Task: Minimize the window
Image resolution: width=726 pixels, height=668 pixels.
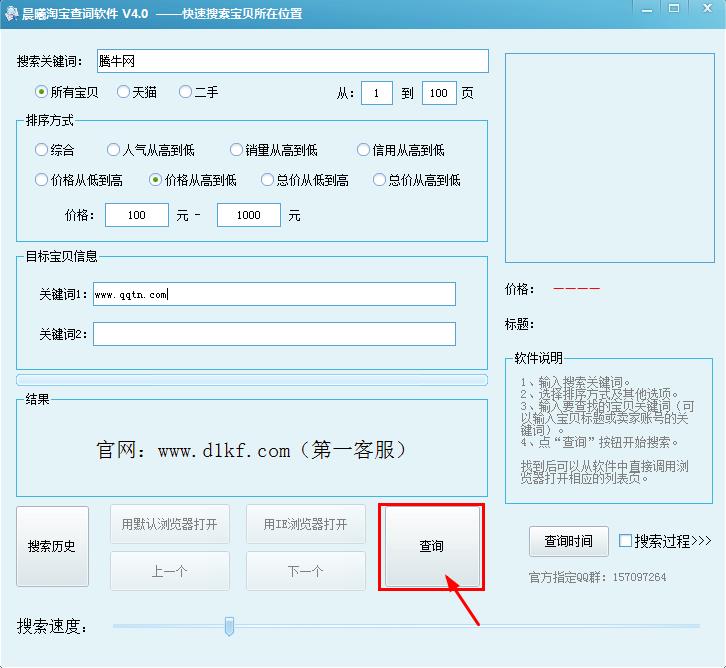Action: [x=648, y=10]
